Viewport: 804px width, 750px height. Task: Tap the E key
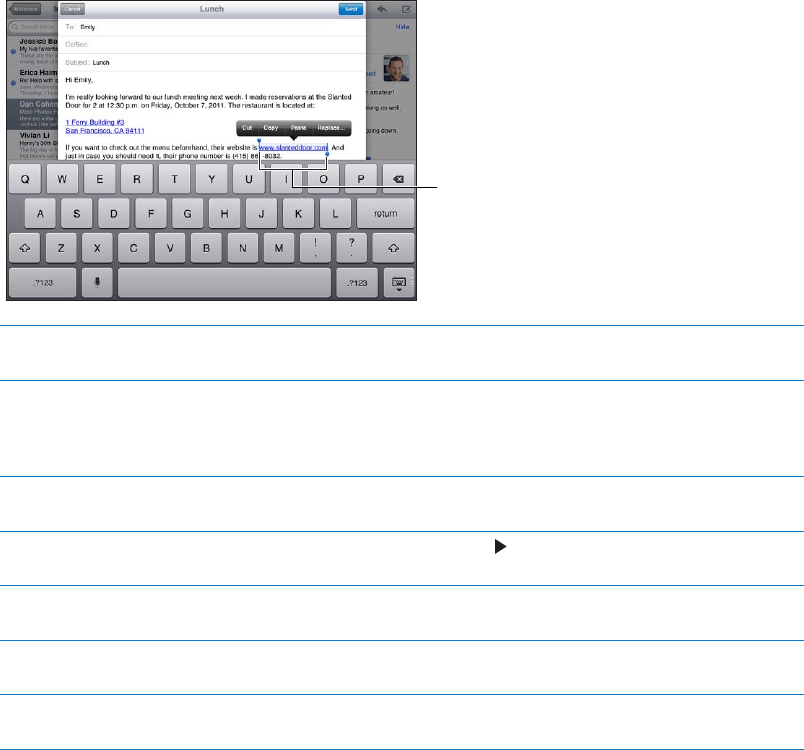tap(99, 179)
